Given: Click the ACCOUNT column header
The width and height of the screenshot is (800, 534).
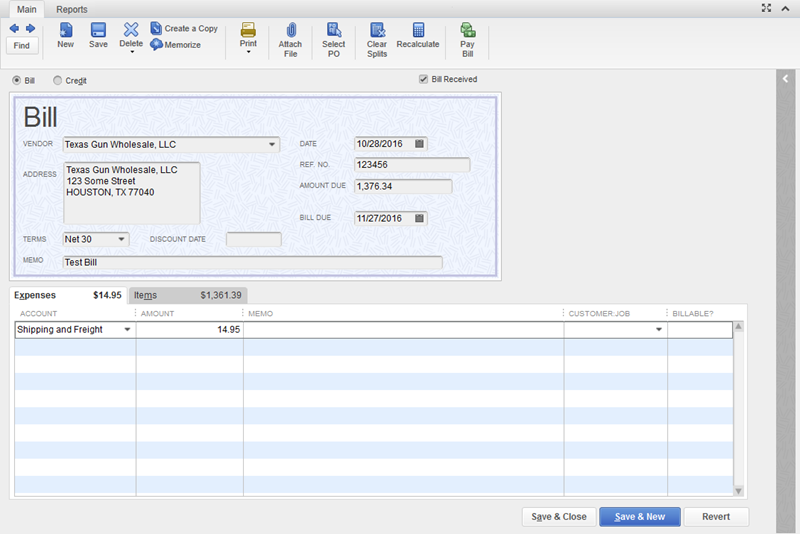Looking at the screenshot, I should (x=38, y=314).
